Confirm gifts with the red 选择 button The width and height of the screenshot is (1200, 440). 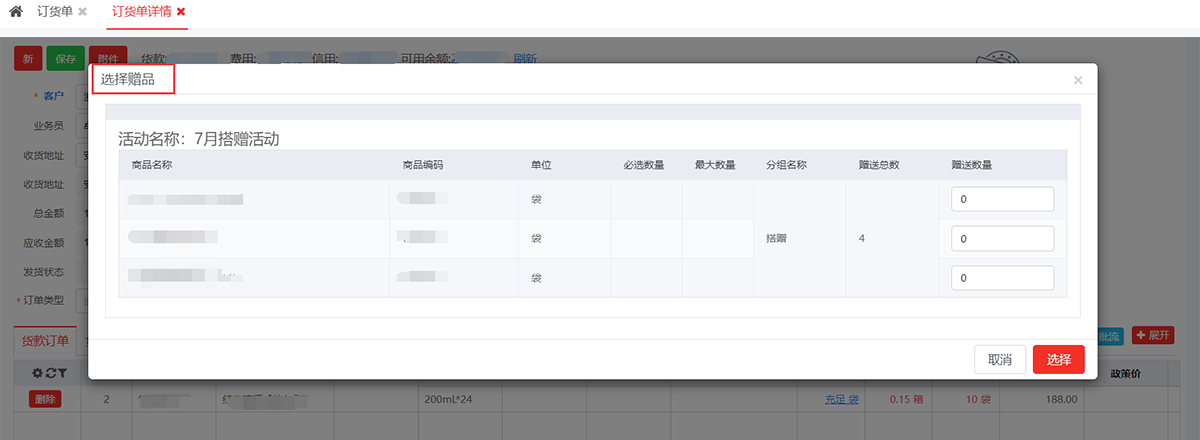[1058, 360]
